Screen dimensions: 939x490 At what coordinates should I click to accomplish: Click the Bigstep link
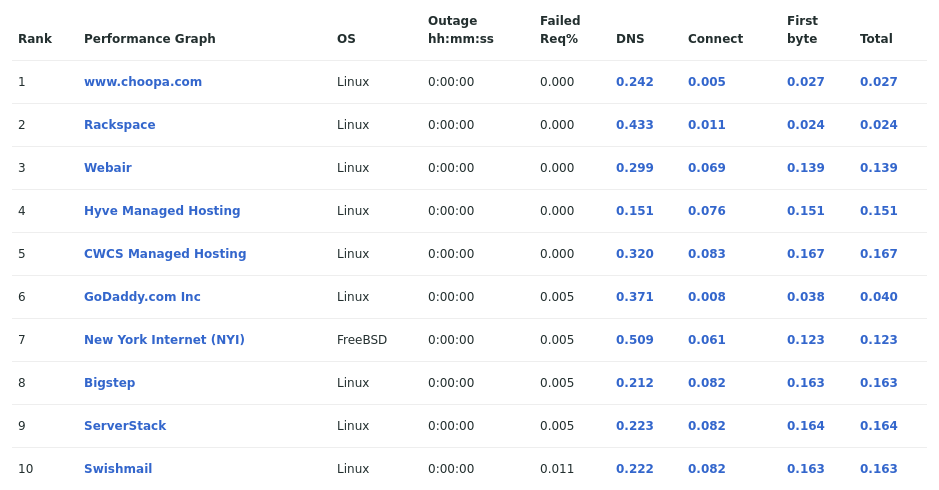click(110, 383)
